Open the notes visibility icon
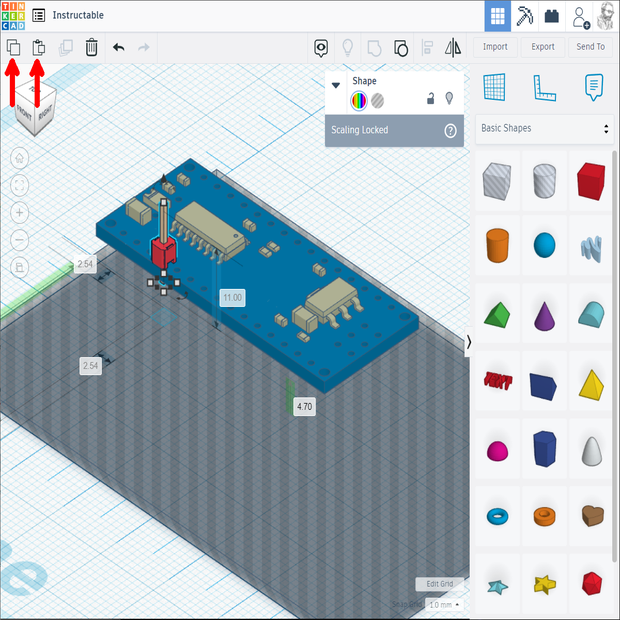 tap(321, 48)
